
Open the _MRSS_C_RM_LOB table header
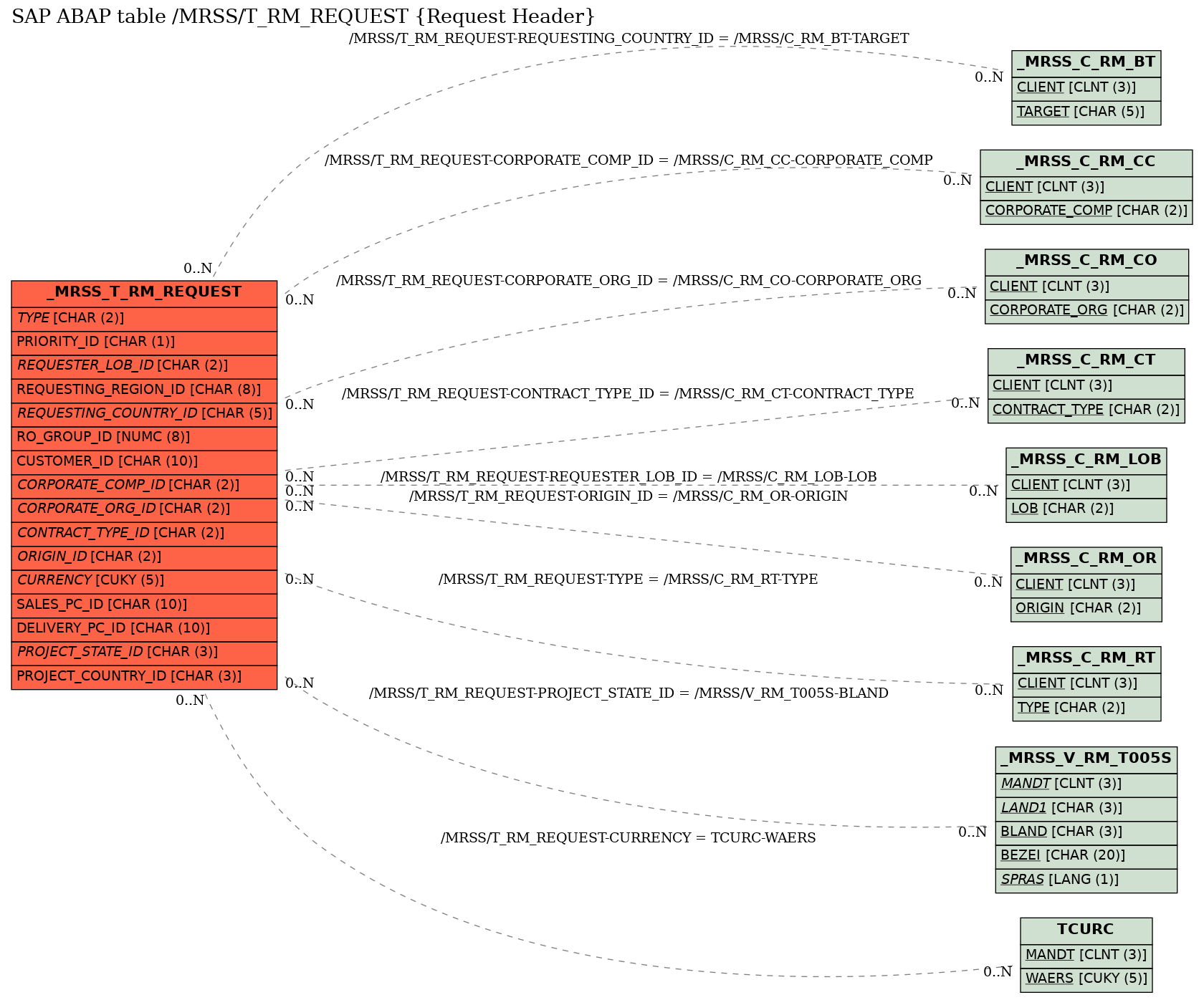pos(1086,461)
